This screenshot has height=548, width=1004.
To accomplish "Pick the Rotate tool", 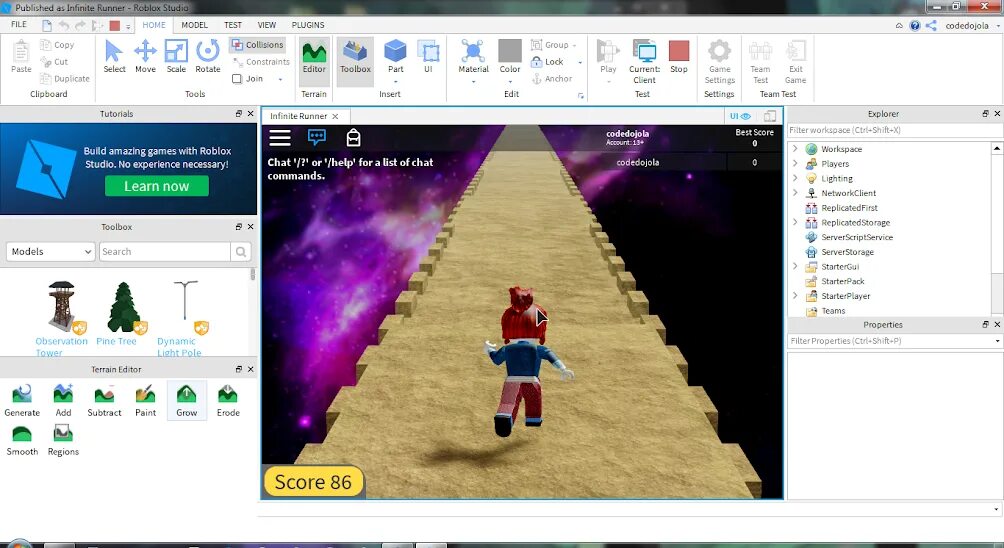I will [x=207, y=56].
